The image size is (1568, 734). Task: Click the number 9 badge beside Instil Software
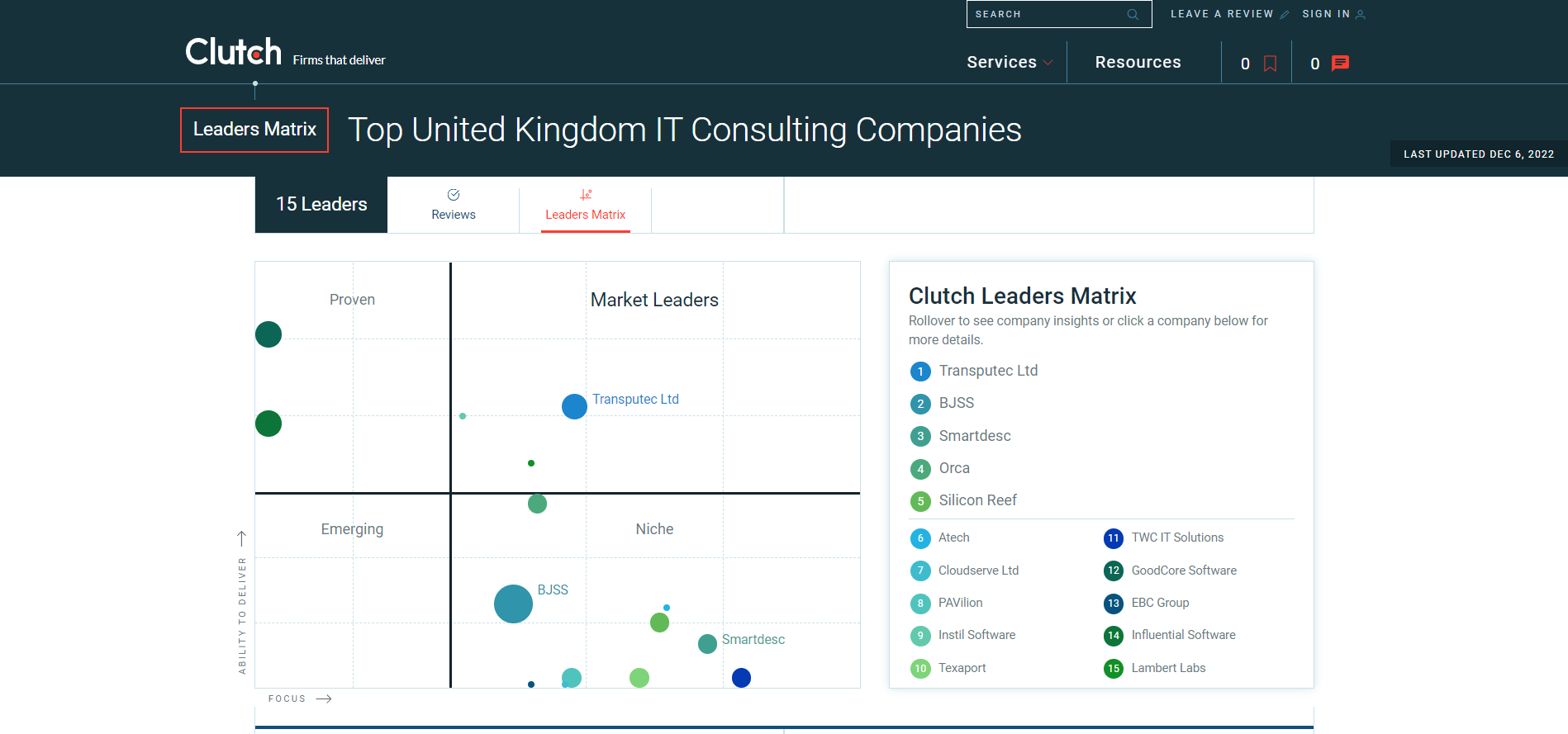(920, 636)
